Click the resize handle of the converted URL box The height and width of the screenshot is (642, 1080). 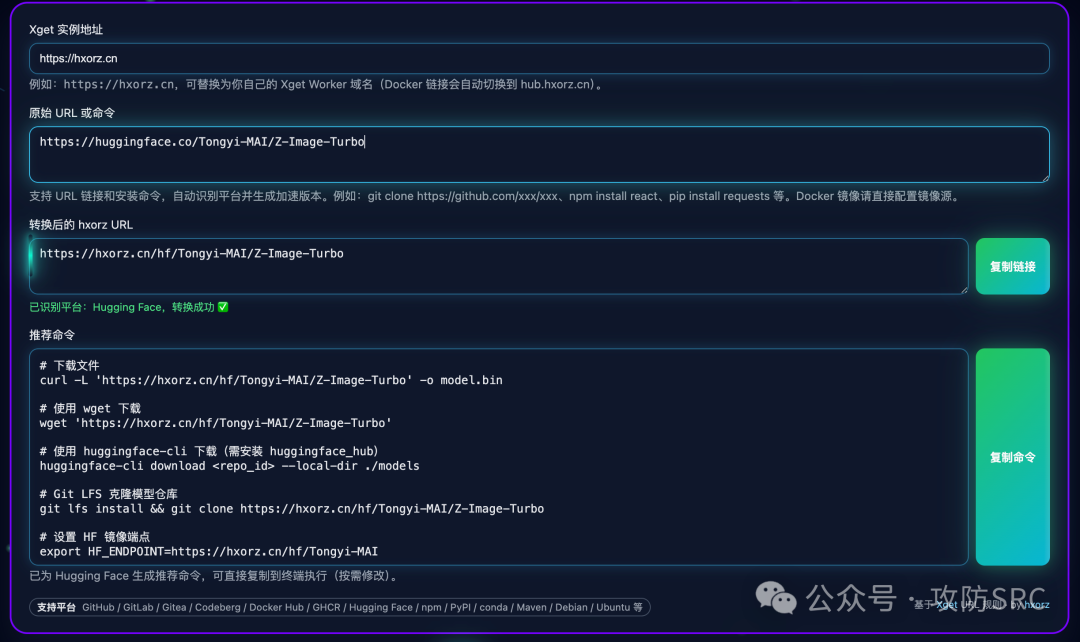click(962, 288)
